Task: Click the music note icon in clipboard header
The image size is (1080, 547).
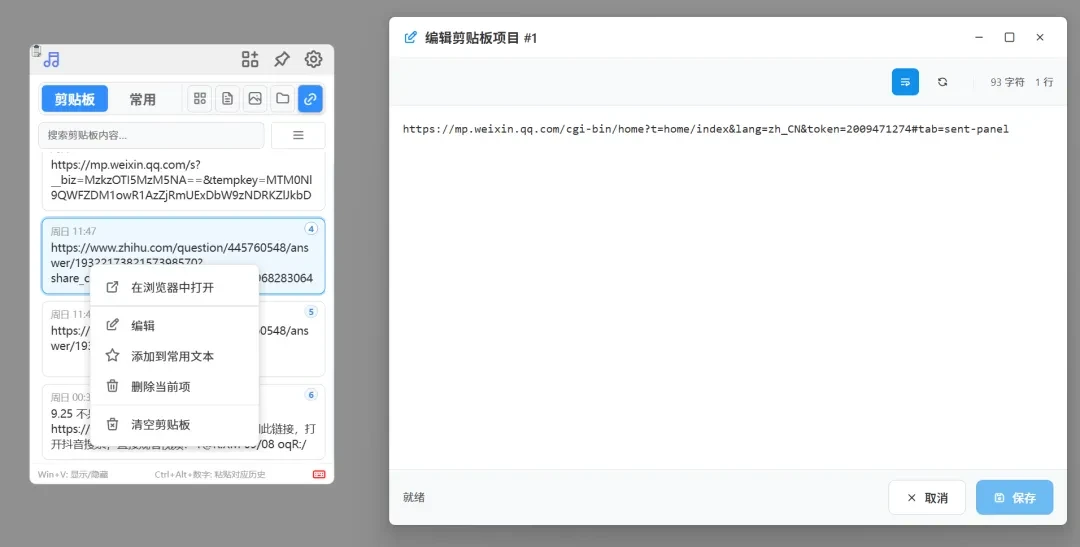Action: 52,59
